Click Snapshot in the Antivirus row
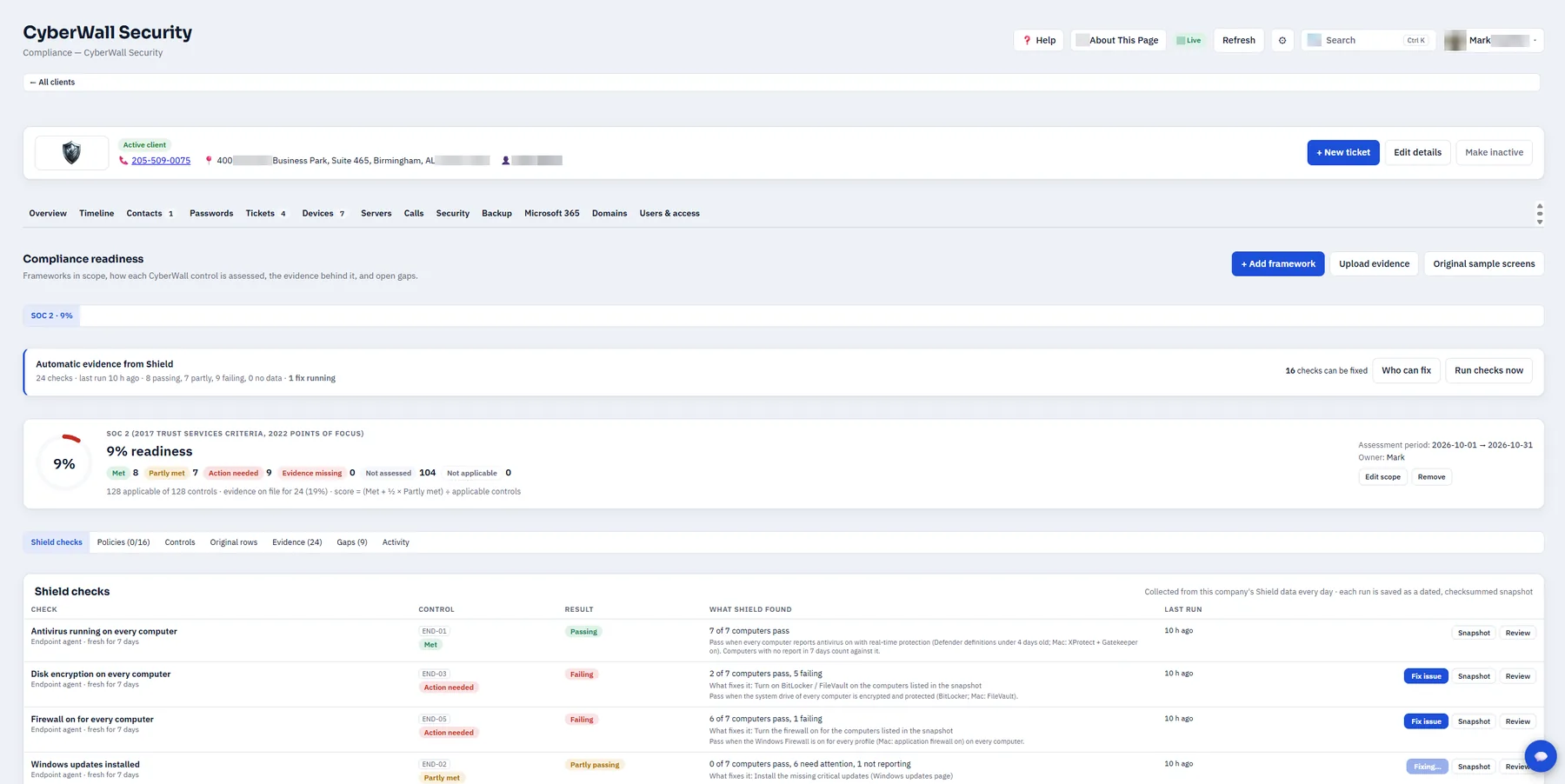The image size is (1565, 784). point(1474,634)
